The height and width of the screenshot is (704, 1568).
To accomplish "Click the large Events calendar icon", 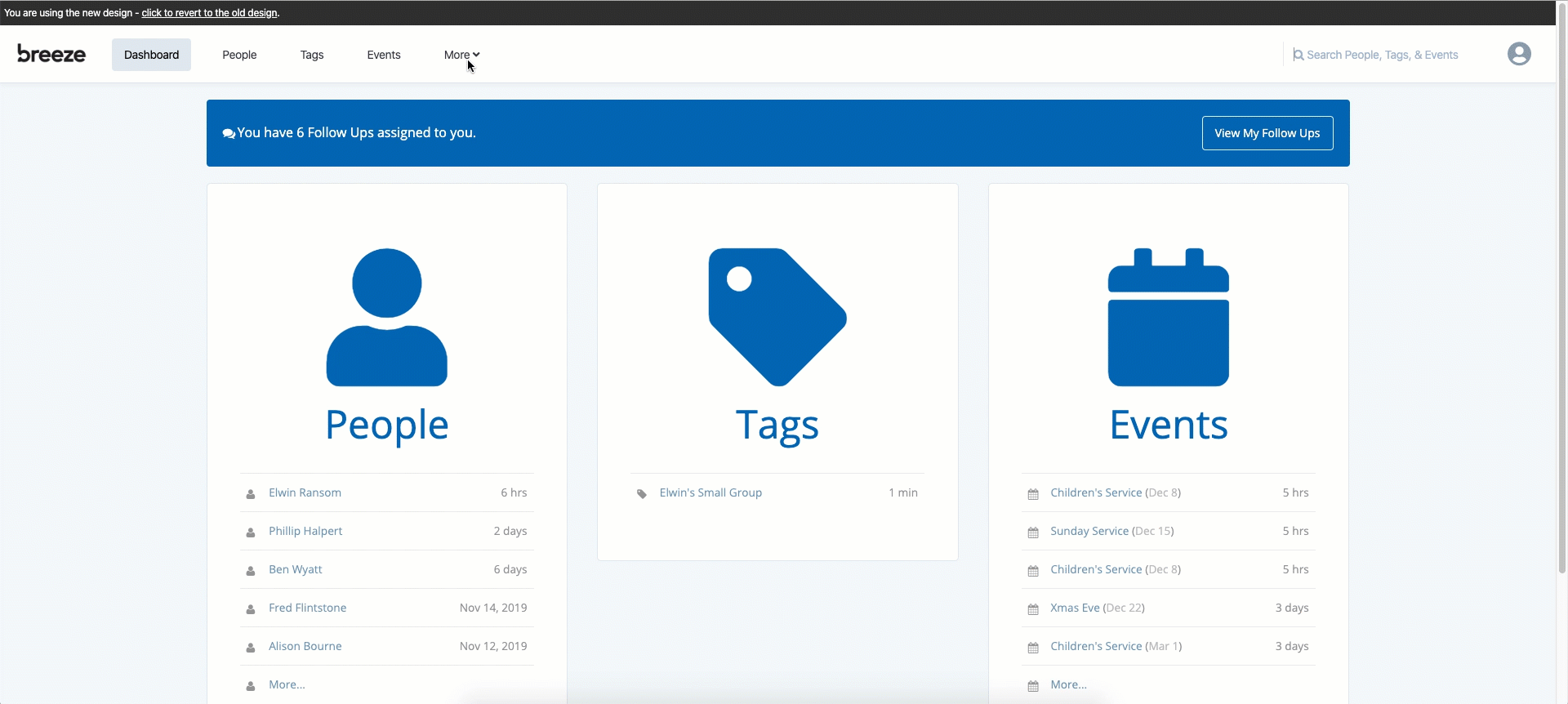I will (1168, 317).
